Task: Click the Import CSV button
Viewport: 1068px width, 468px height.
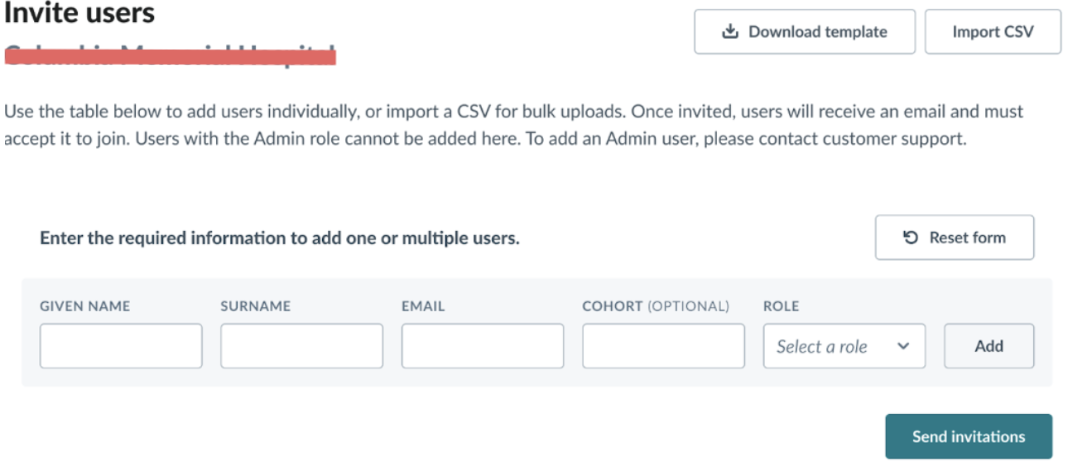Action: (992, 32)
